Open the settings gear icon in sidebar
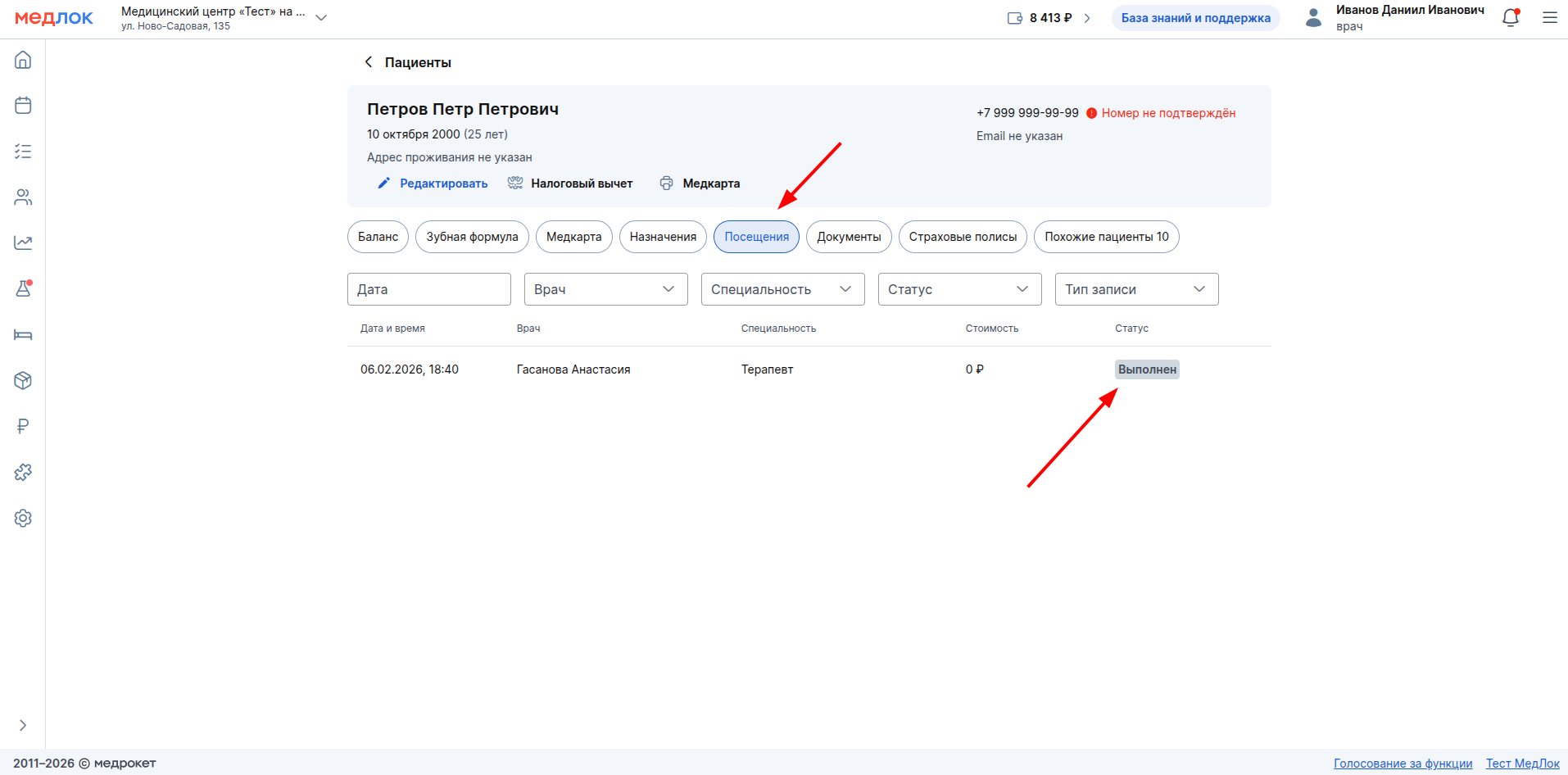The image size is (1568, 775). tap(23, 518)
